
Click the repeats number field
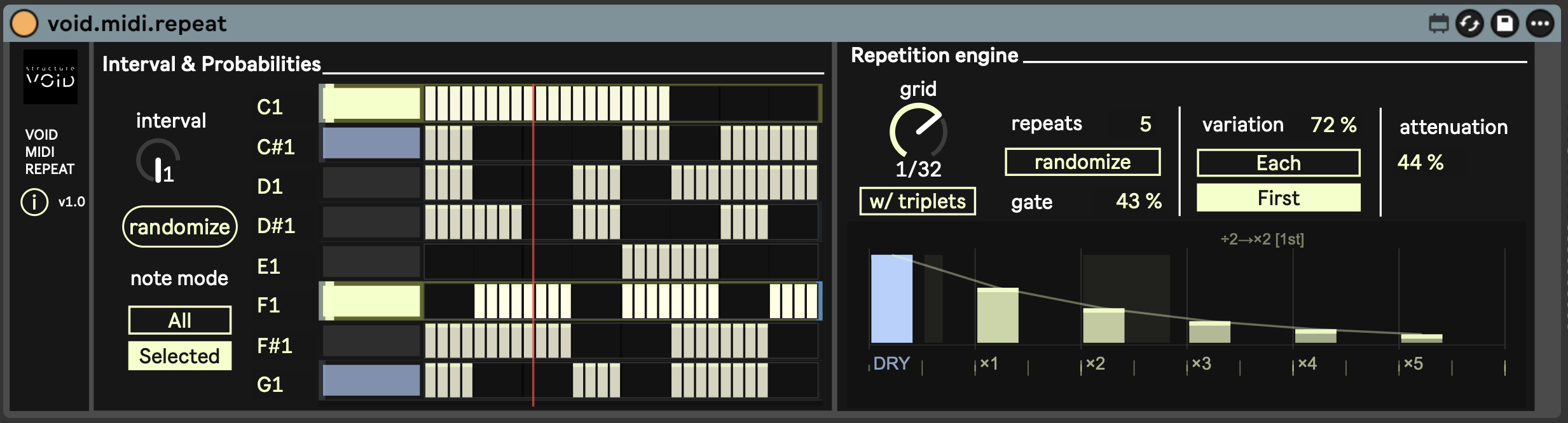point(1145,124)
